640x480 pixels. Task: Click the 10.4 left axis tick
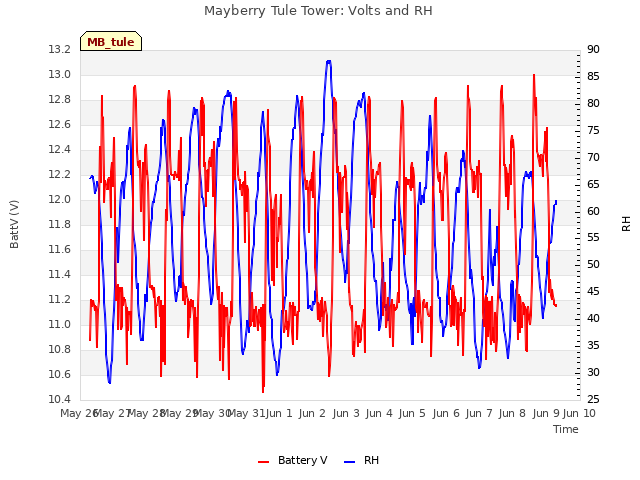[60, 399]
